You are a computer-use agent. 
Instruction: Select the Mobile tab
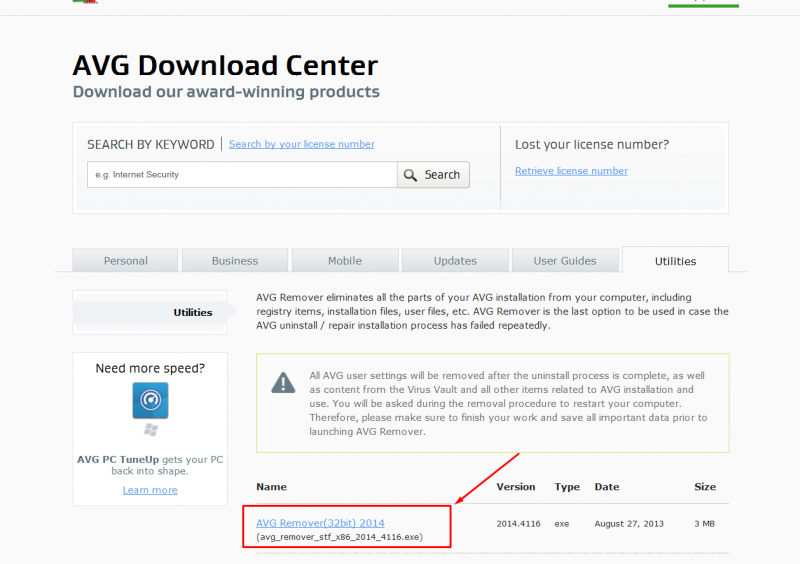coord(345,260)
